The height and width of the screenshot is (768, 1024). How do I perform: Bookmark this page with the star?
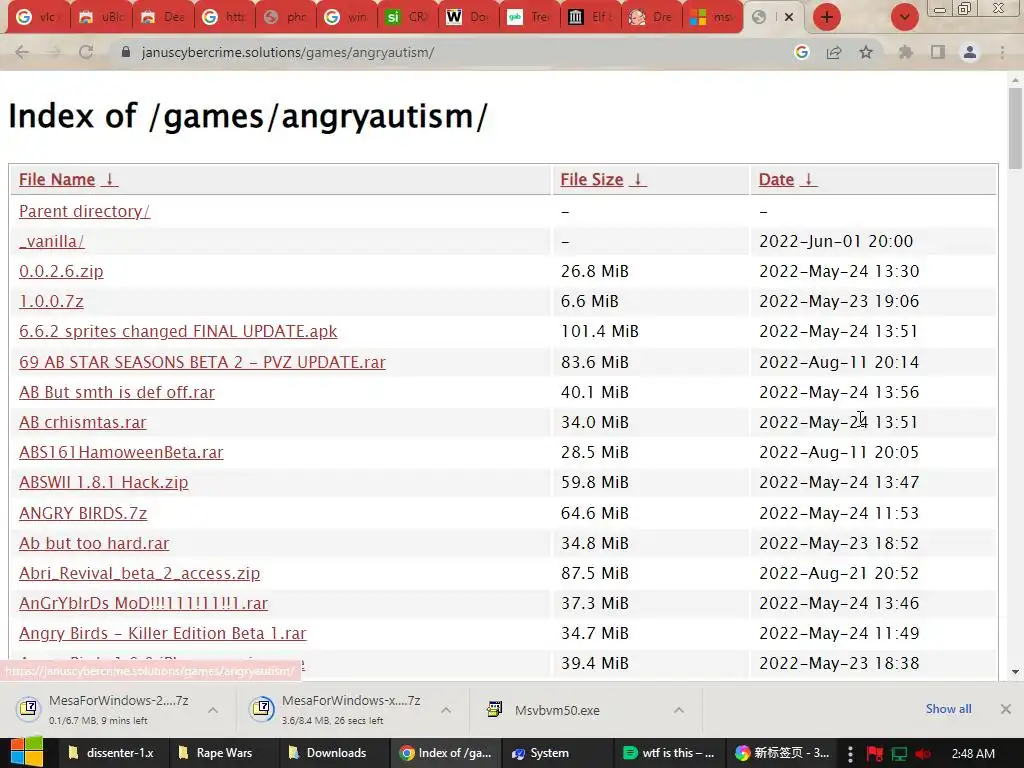pos(866,52)
